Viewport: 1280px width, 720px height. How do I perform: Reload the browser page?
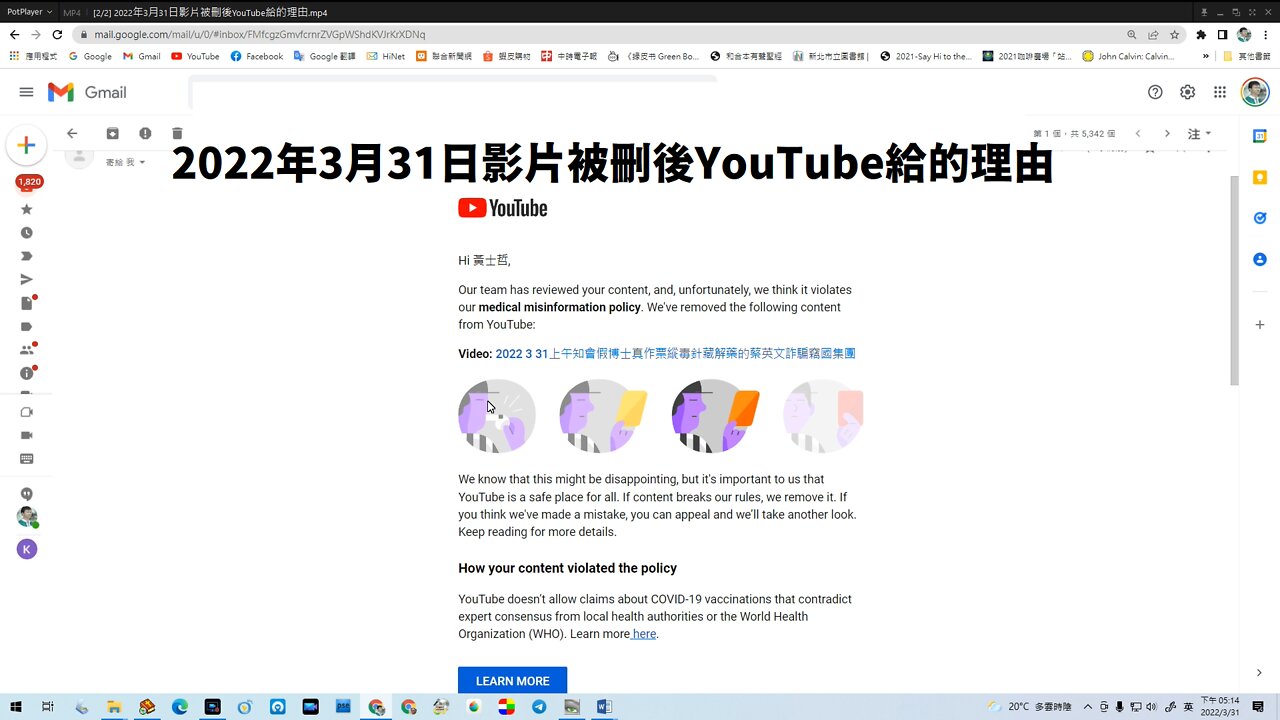point(58,34)
